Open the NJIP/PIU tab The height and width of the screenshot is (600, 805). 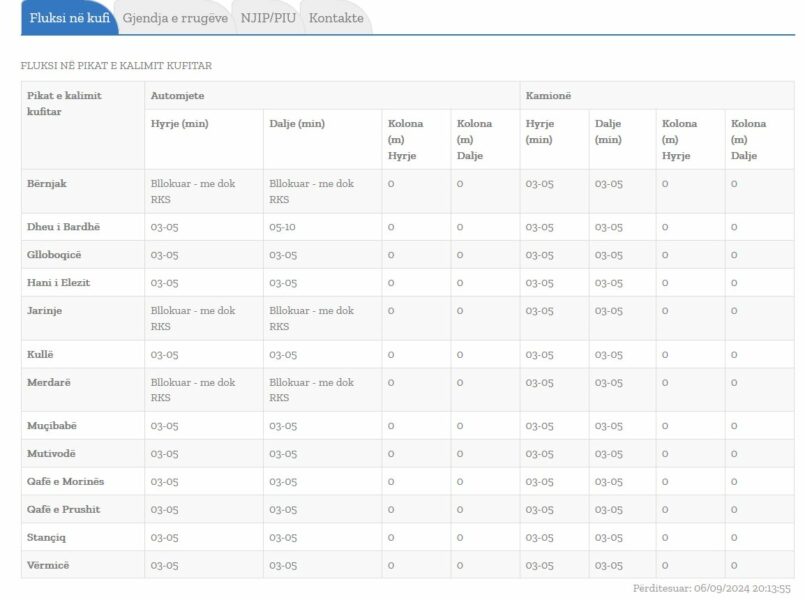coord(268,18)
